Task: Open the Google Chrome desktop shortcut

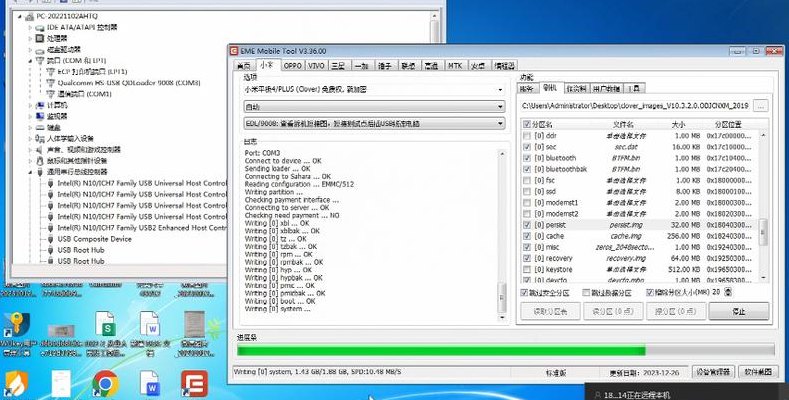Action: (105, 384)
